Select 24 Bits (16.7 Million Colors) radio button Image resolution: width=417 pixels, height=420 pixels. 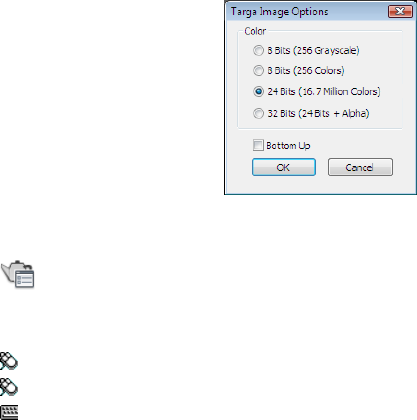coord(258,92)
